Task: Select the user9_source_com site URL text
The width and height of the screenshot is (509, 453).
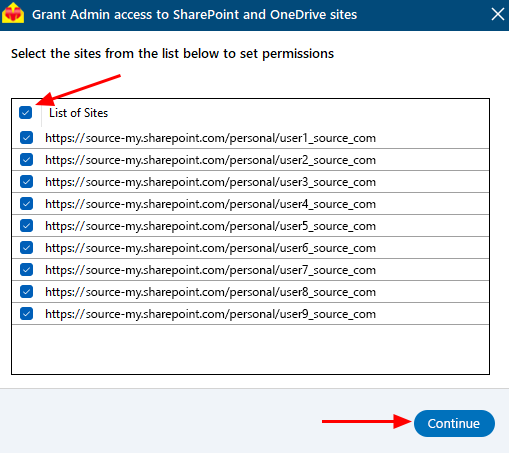Action: click(210, 314)
